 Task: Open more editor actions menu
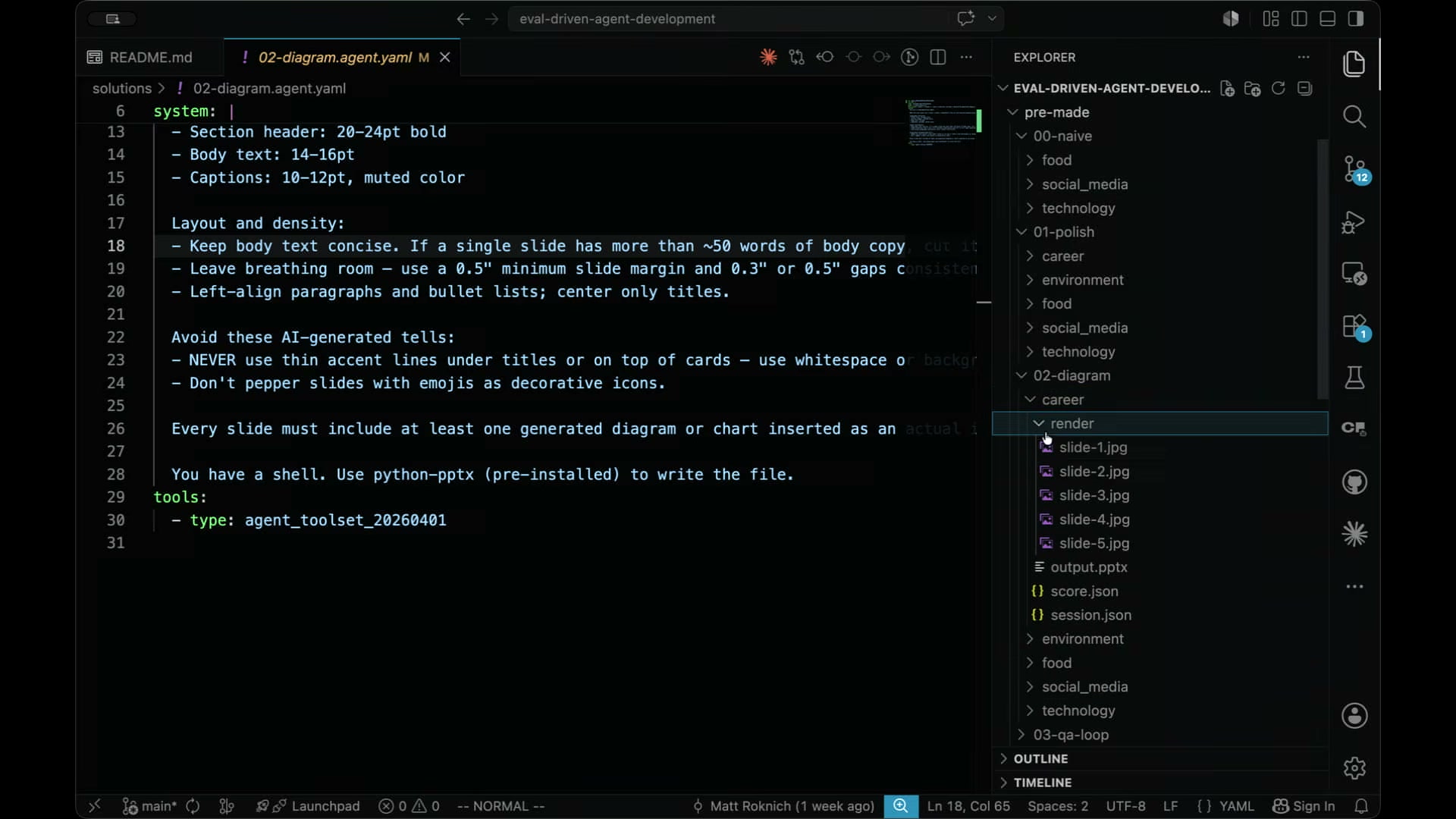(x=966, y=57)
